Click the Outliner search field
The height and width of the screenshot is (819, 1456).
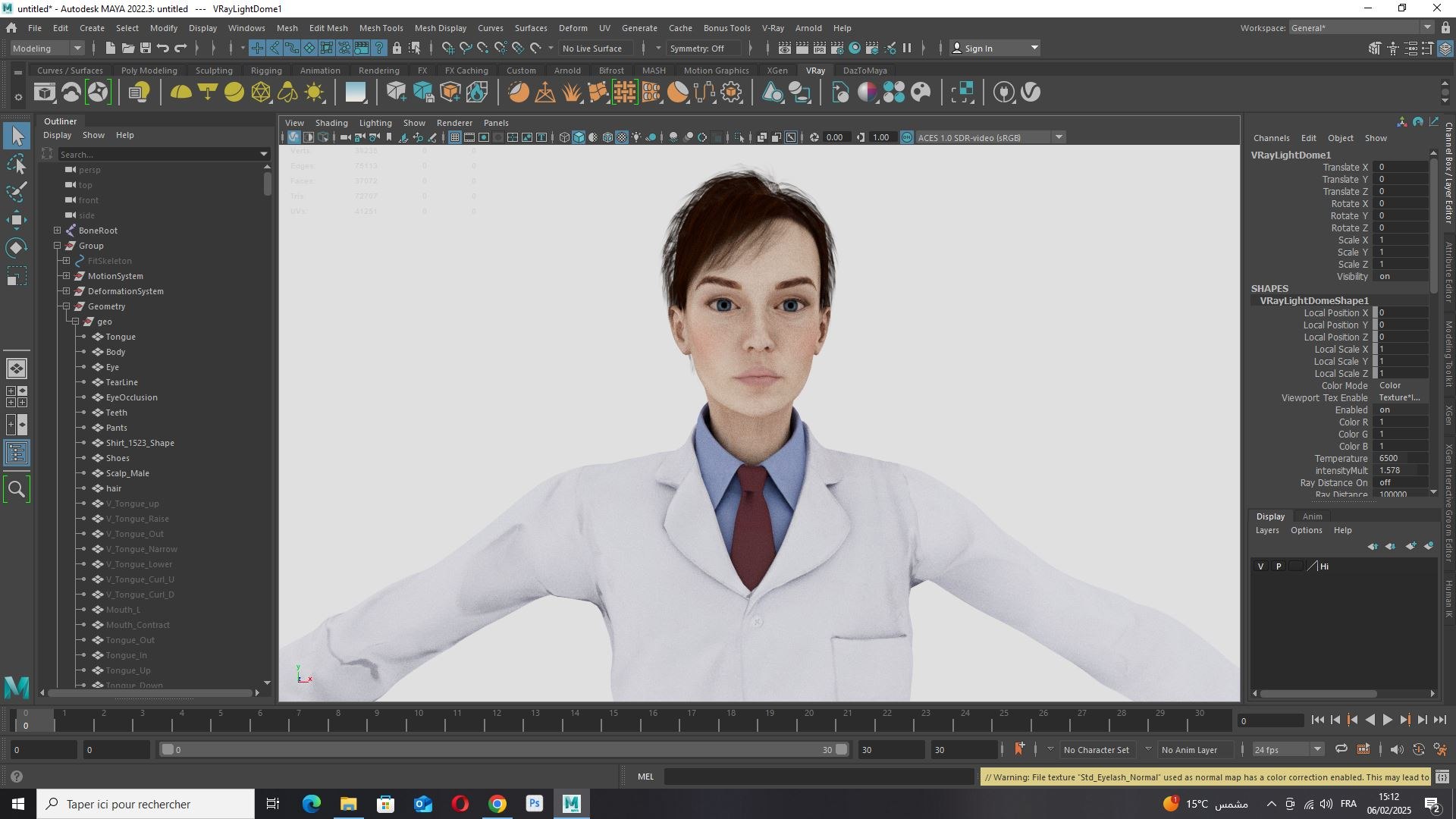pyautogui.click(x=158, y=154)
